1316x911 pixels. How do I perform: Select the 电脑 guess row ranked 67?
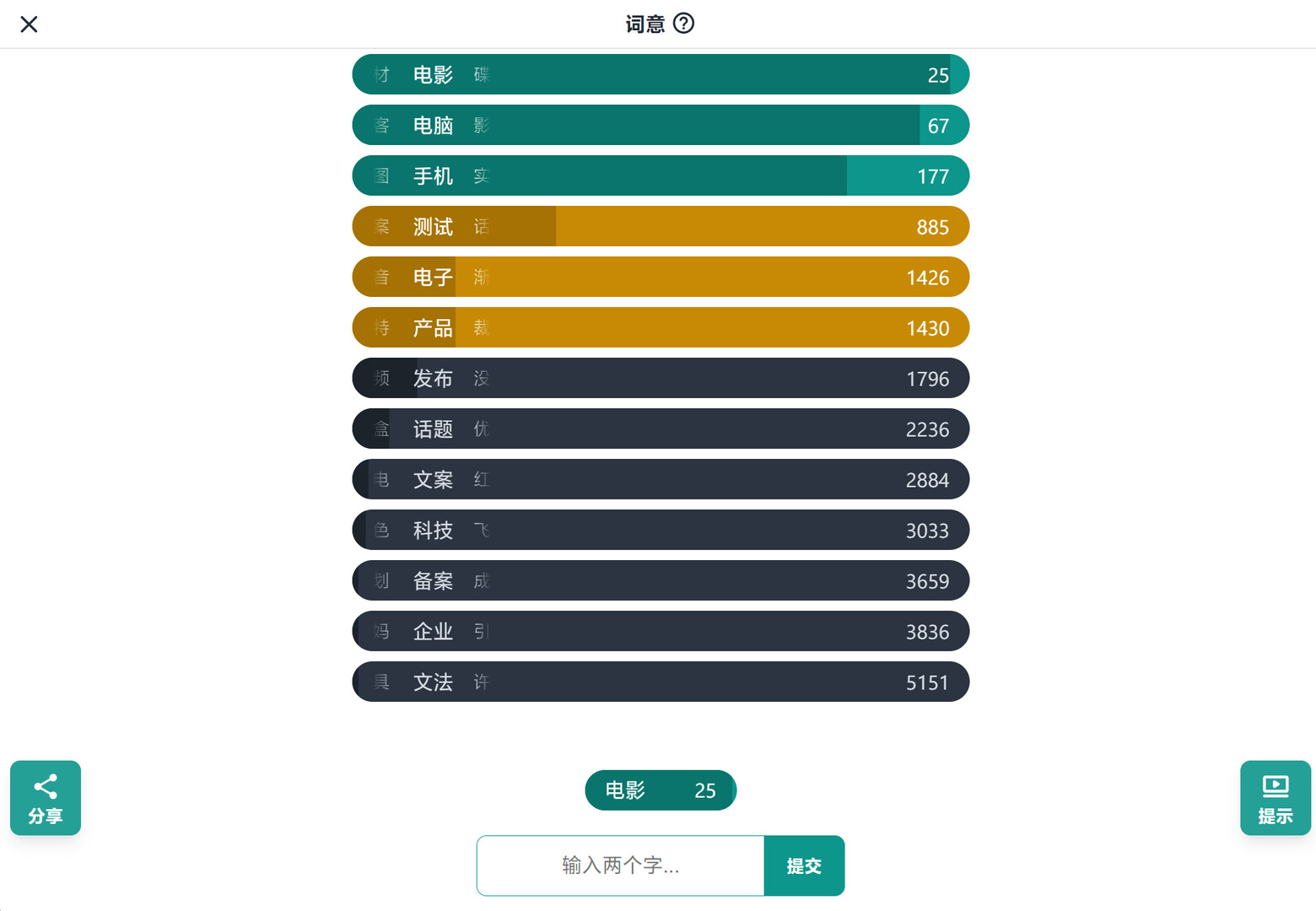click(x=661, y=126)
